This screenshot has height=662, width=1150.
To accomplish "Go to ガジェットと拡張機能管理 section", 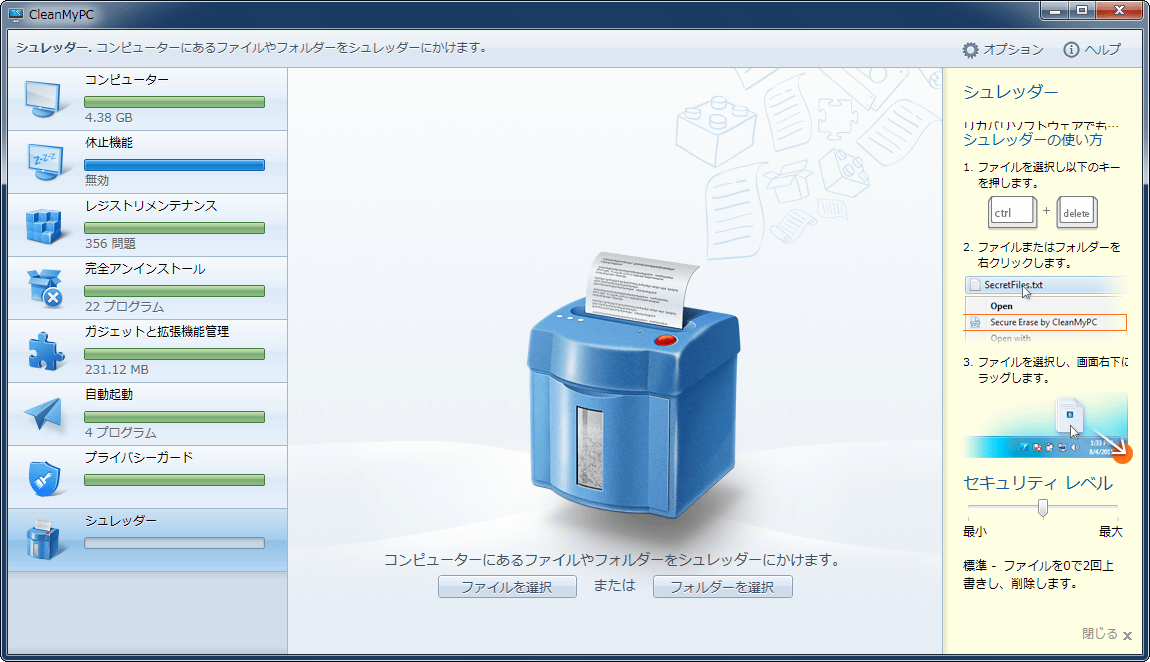I will point(157,331).
